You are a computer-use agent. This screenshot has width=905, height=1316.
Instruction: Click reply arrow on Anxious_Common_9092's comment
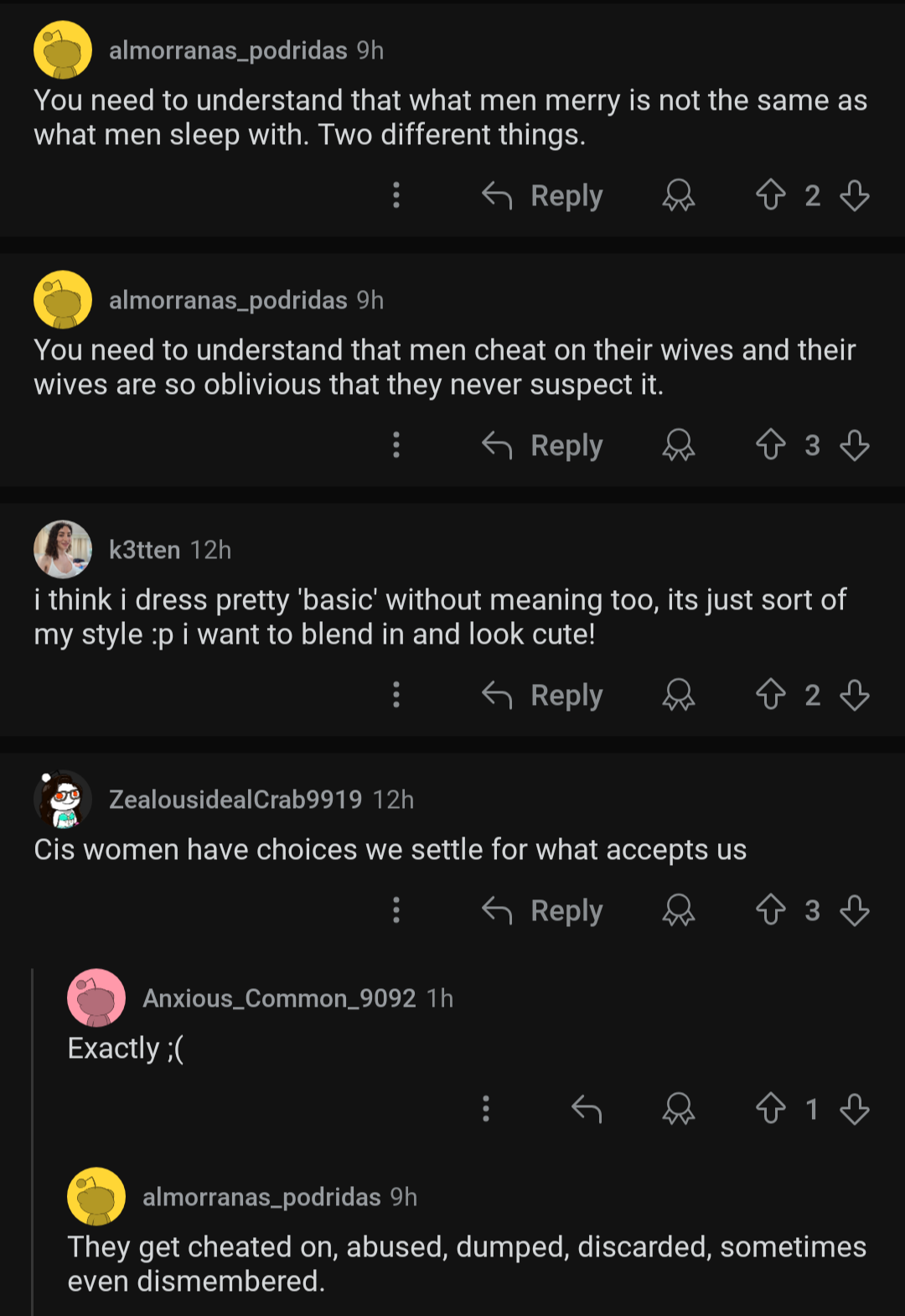(587, 1109)
